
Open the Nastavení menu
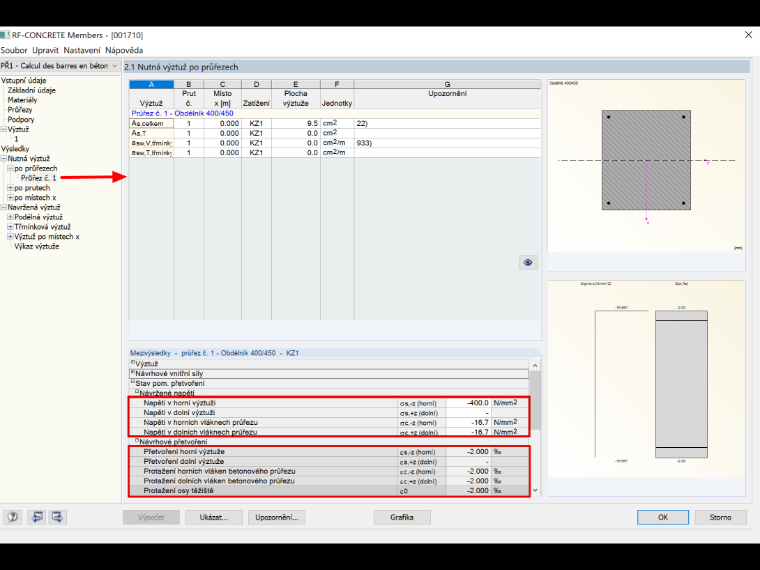82,50
